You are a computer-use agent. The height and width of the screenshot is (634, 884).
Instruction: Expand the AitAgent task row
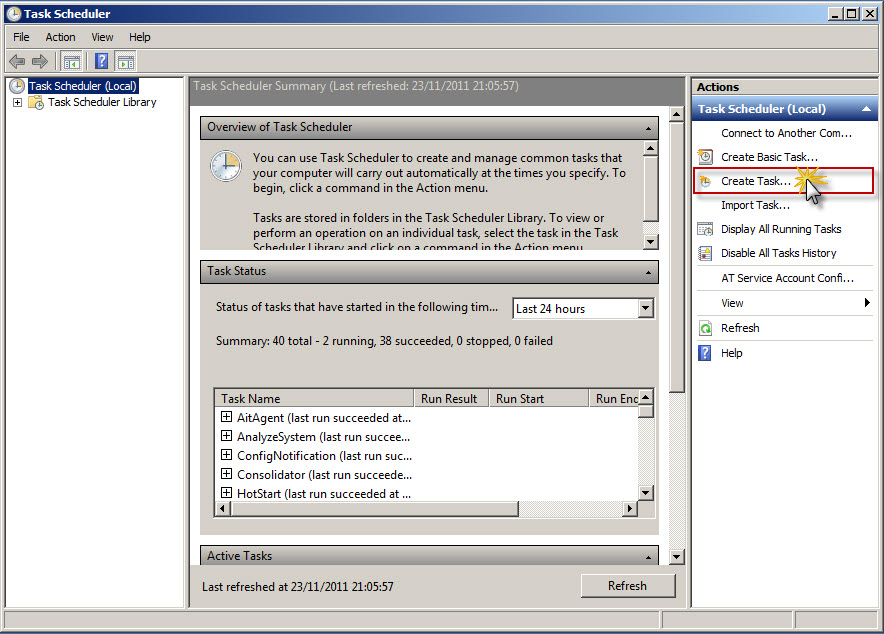(x=226, y=416)
